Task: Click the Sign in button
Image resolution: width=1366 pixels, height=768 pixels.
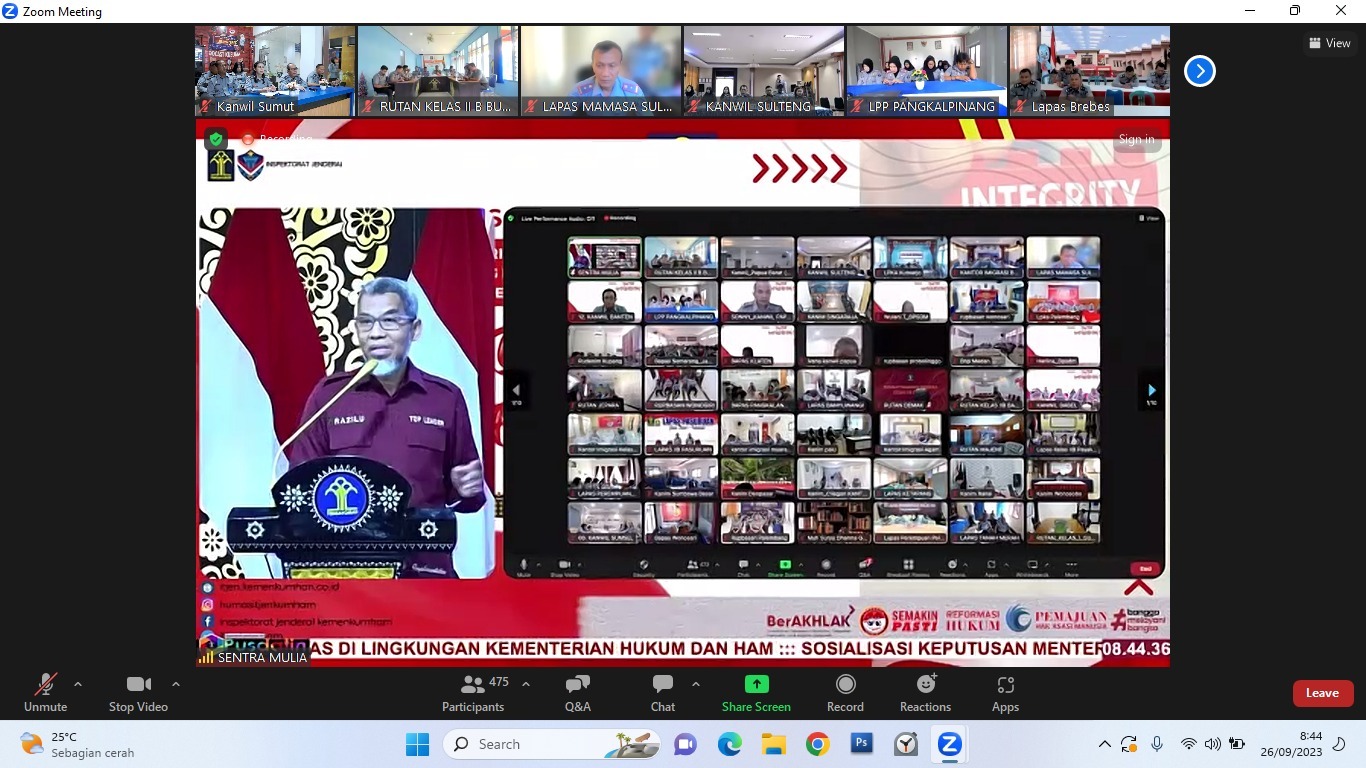Action: pos(1136,139)
